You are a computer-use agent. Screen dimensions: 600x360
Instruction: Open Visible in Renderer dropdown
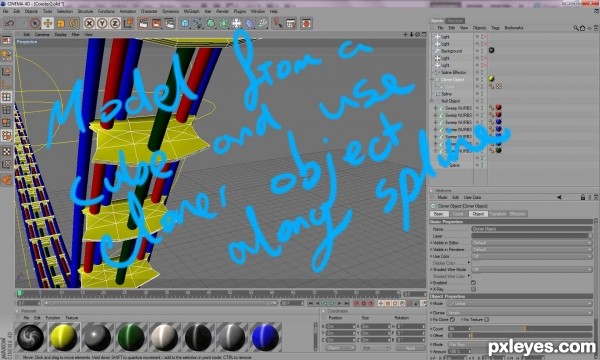tap(532, 249)
